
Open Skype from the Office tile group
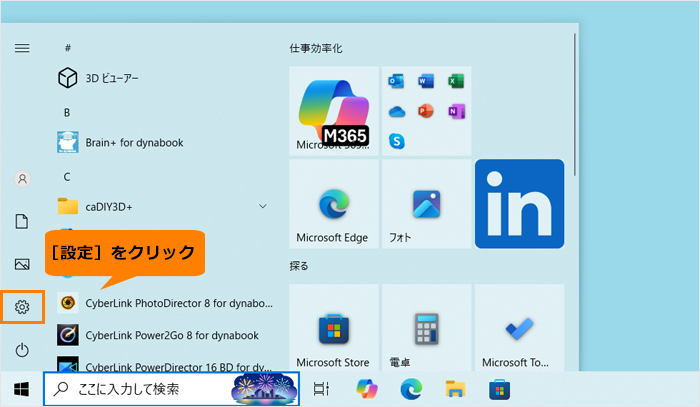click(x=396, y=141)
